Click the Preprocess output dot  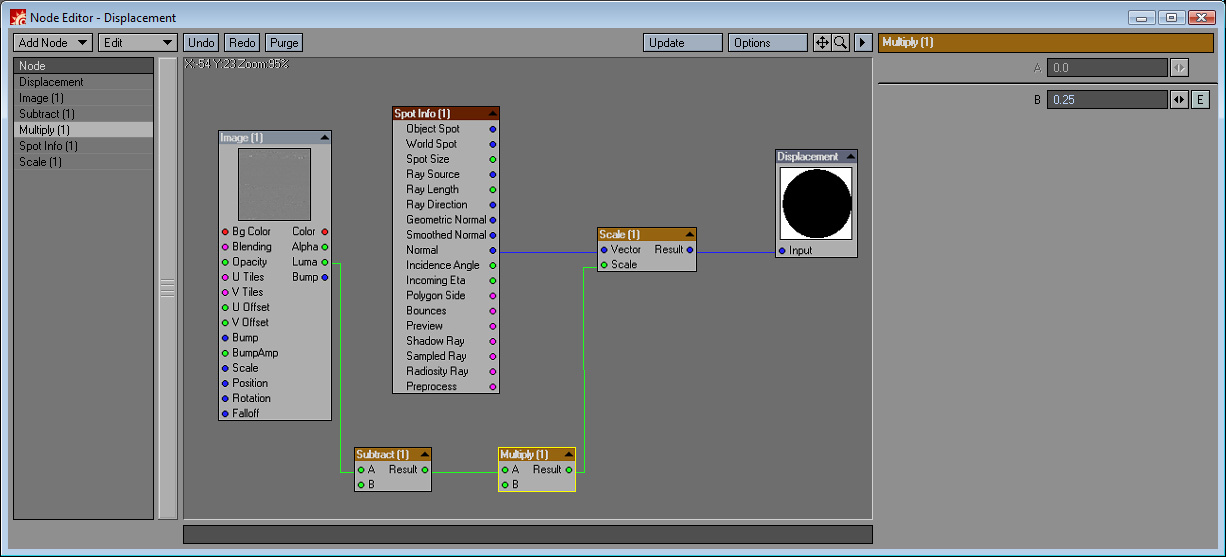click(x=492, y=387)
